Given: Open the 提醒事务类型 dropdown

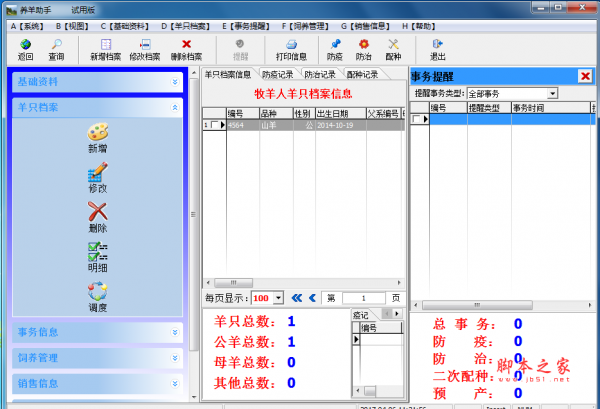Looking at the screenshot, I should coord(552,93).
